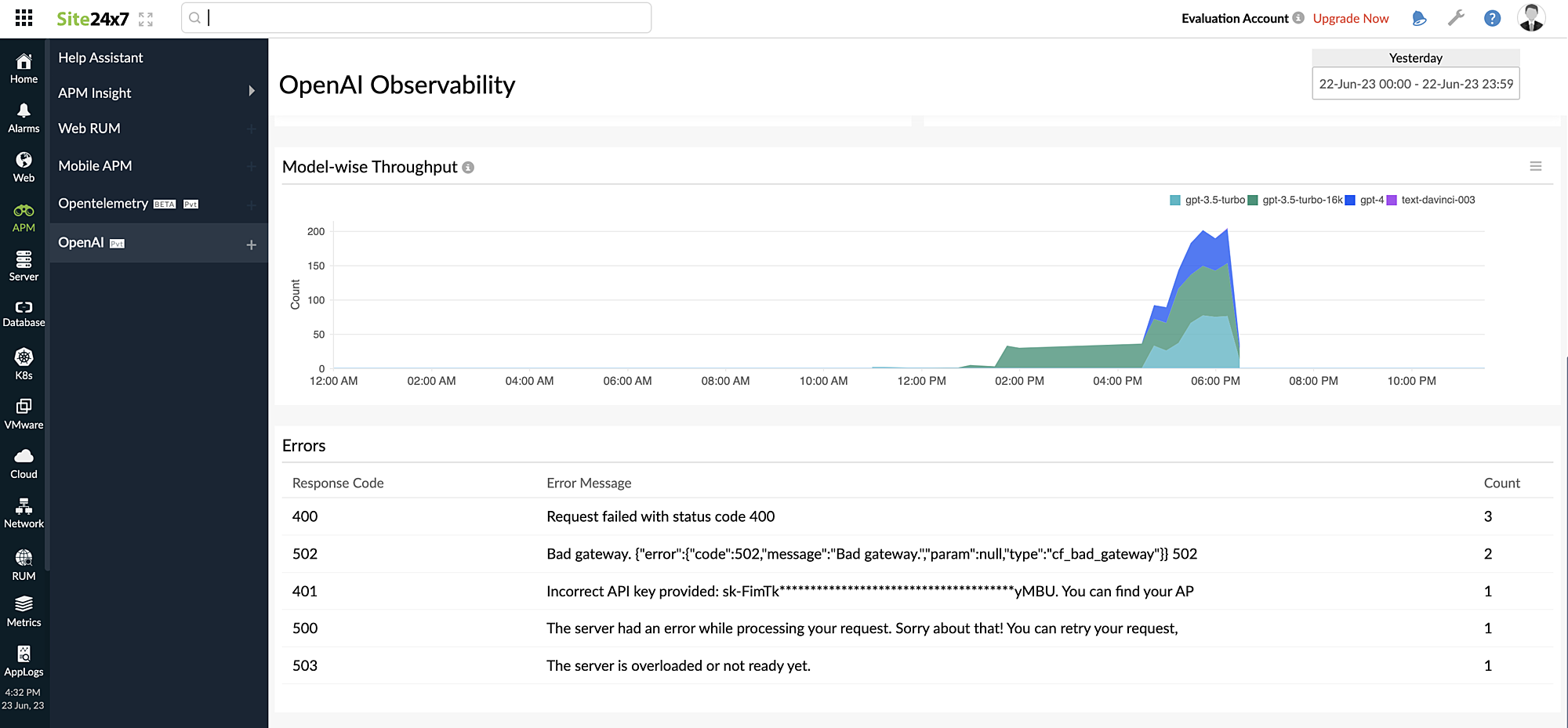Click the info icon beside Model-wise Throughput
The height and width of the screenshot is (728, 1568).
(468, 167)
